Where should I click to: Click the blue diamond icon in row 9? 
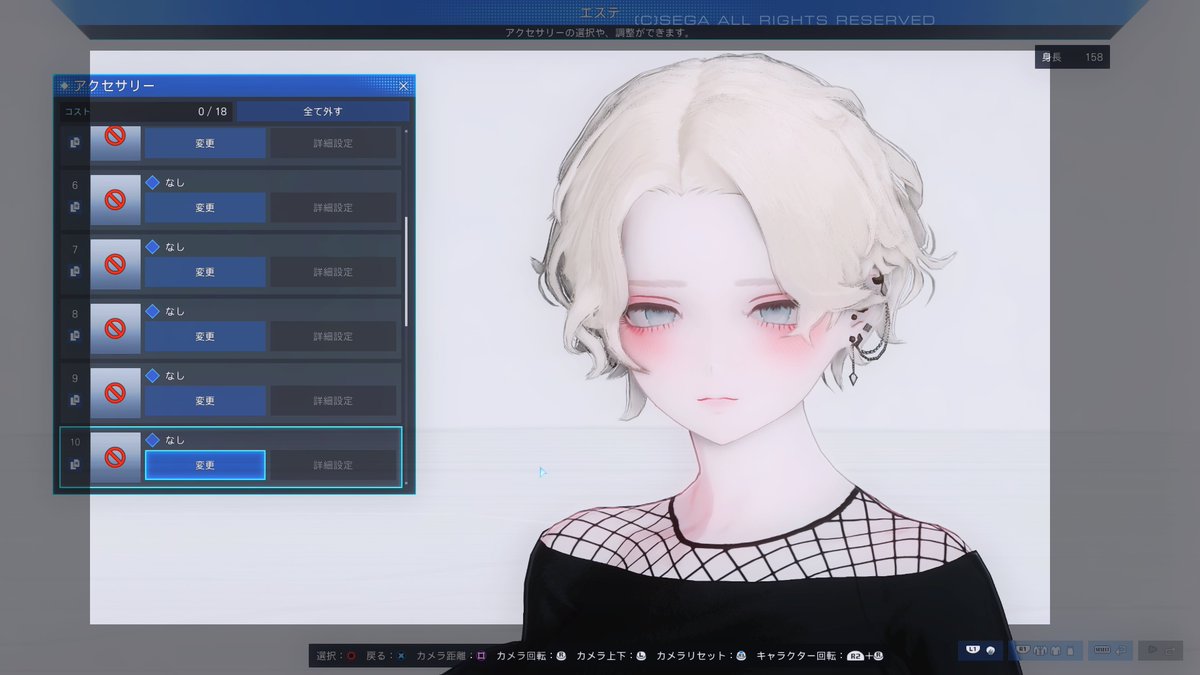153,376
